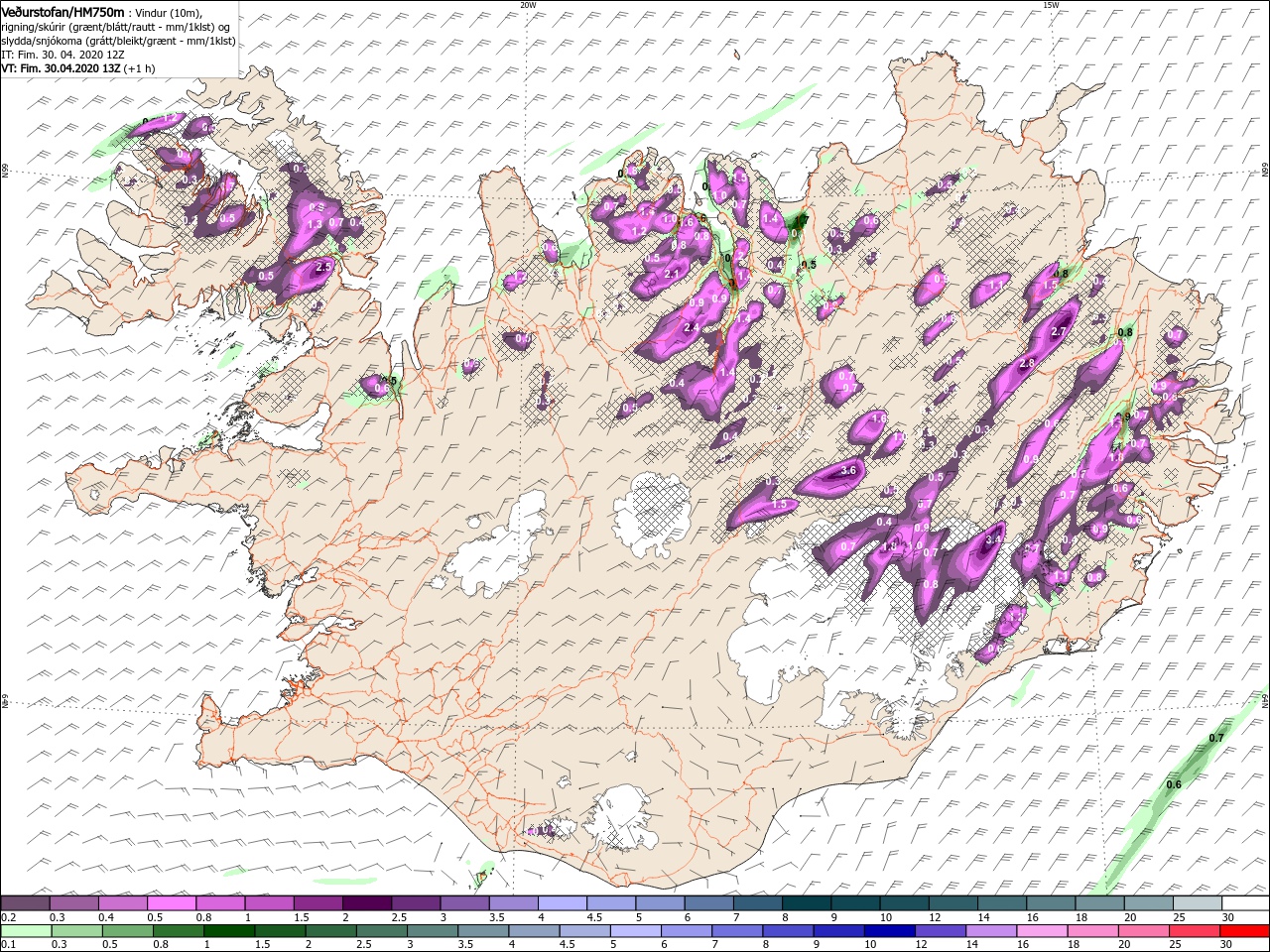Click the 2.1 snowfall value in the north
The width and height of the screenshot is (1270, 952).
tap(671, 275)
